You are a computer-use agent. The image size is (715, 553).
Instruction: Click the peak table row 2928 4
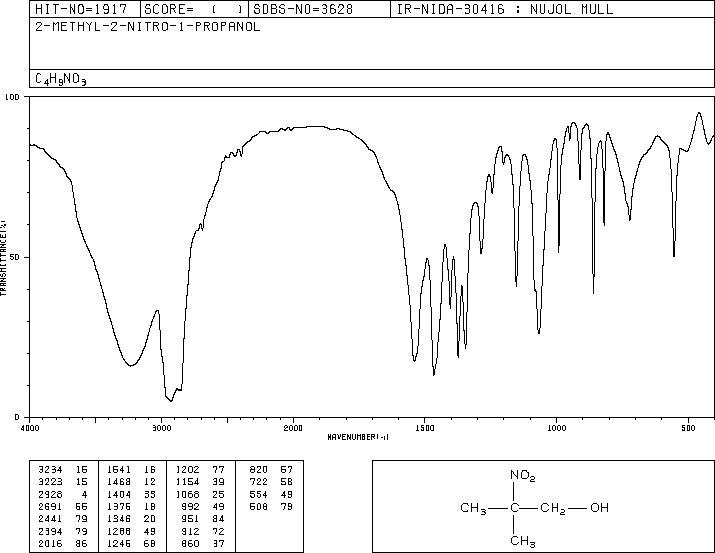(63, 494)
